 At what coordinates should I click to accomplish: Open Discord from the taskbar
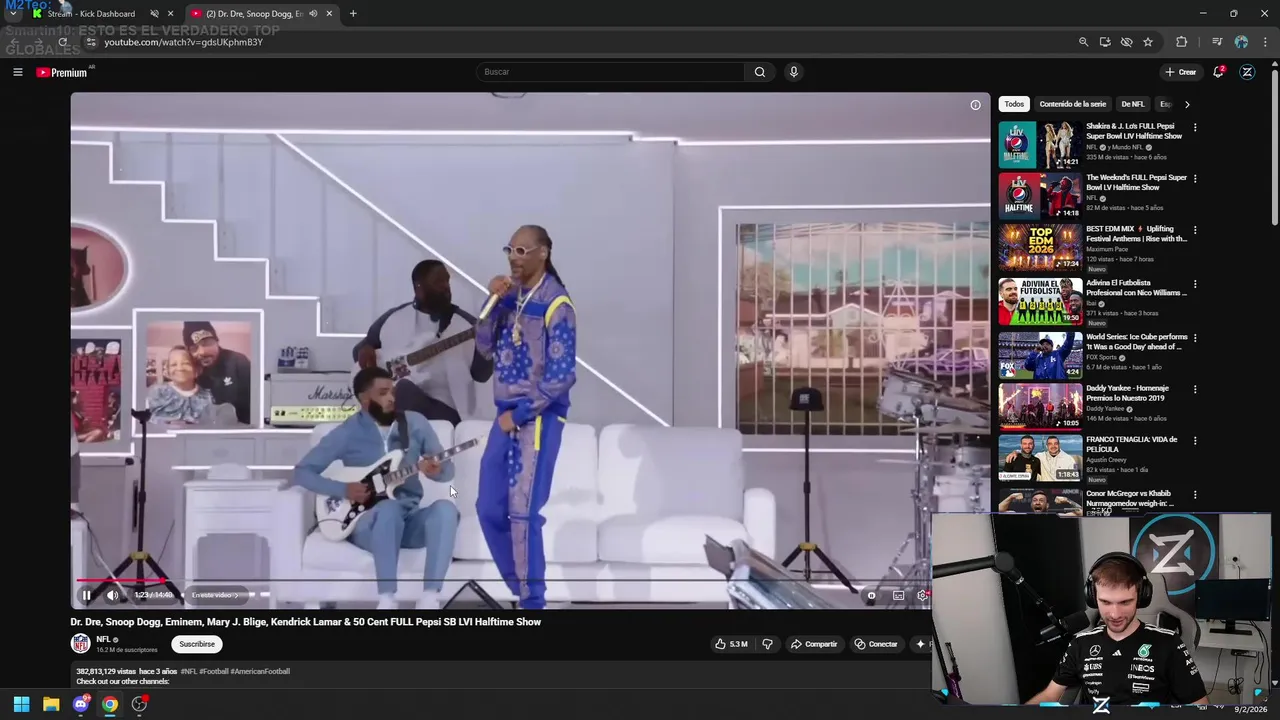81,704
